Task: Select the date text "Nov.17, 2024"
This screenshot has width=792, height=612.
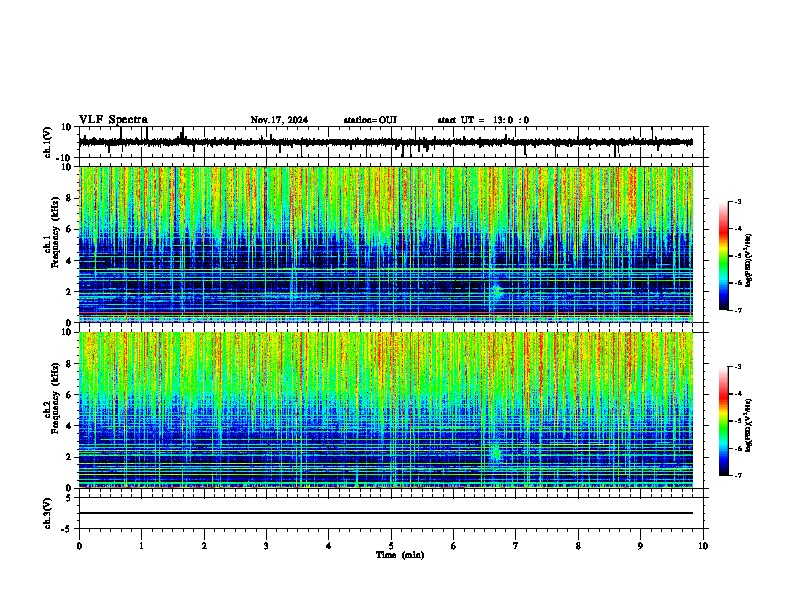Action: pyautogui.click(x=279, y=120)
